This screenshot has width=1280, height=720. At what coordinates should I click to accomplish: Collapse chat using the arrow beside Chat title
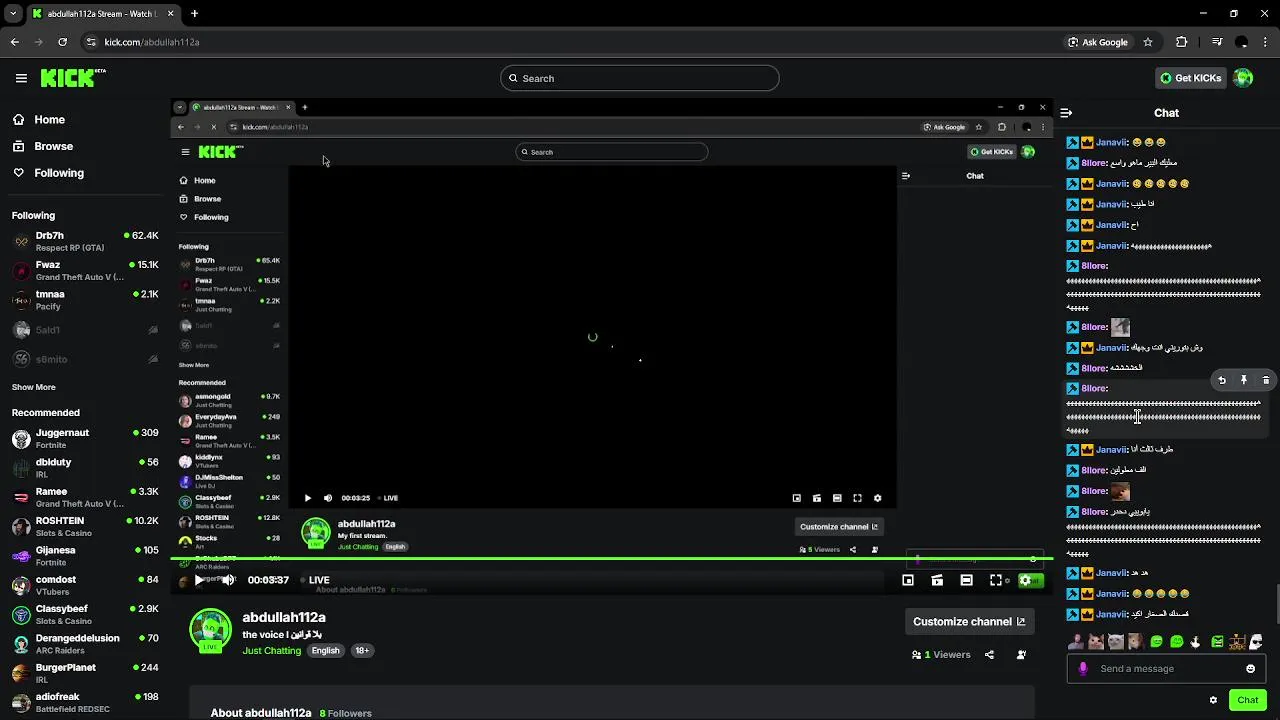1066,113
